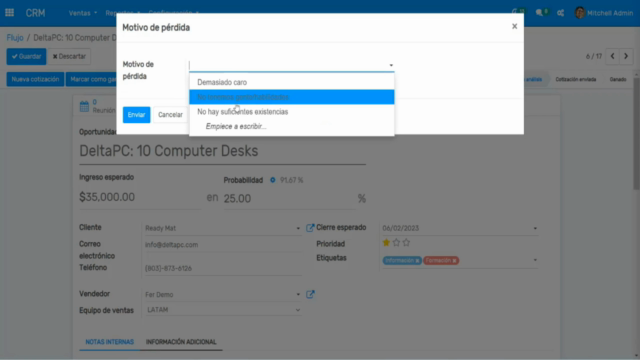Viewport: 640px width, 360px height.
Task: Set priority to third star
Action: tap(406, 243)
